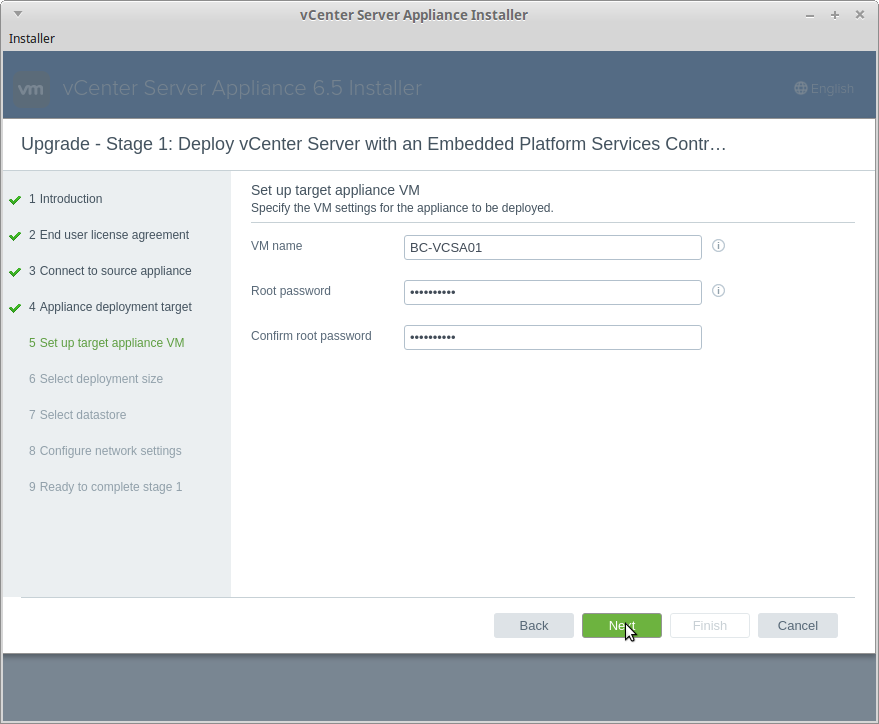Go to step 4 Appliance deployment target
The height and width of the screenshot is (724, 879).
pyautogui.click(x=110, y=307)
